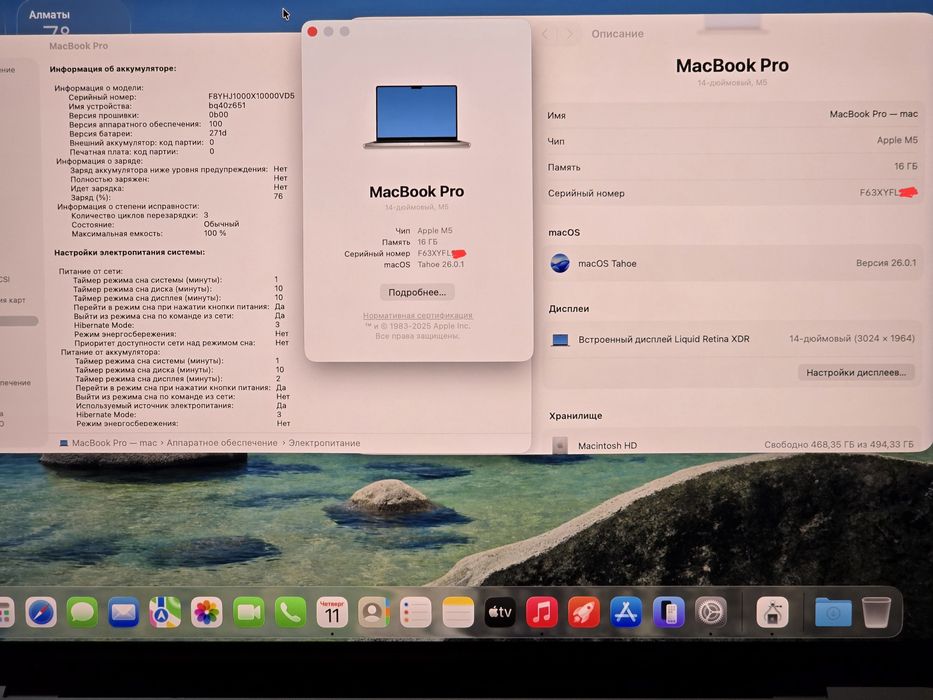
Task: Launch the Reminders app
Action: pos(415,612)
